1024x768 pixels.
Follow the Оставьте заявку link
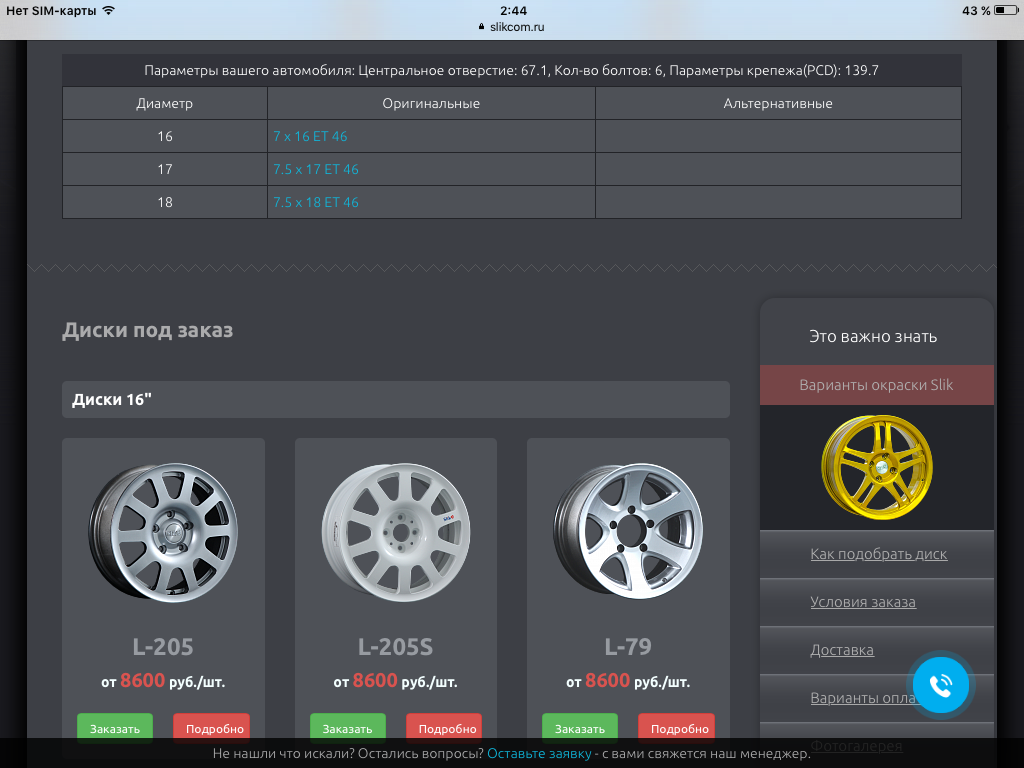tap(539, 753)
